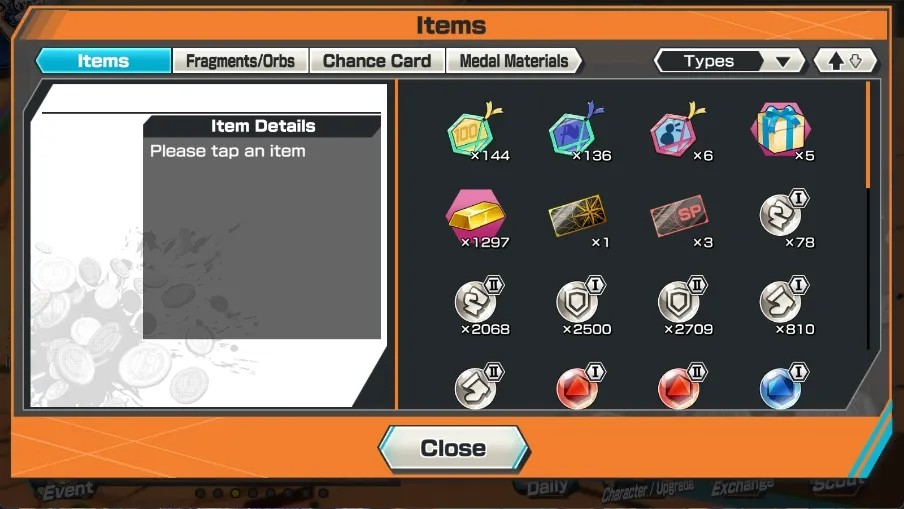Tap the gift box item x5
The image size is (904, 509).
[781, 132]
